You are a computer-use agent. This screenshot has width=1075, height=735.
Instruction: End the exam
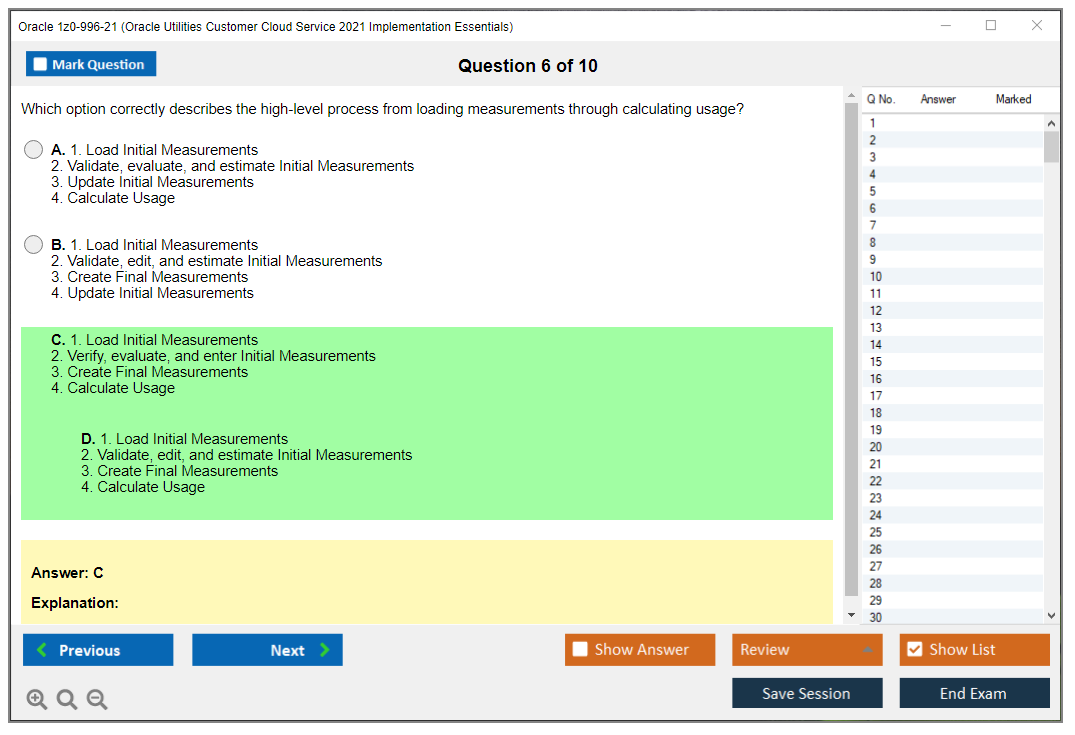[973, 693]
